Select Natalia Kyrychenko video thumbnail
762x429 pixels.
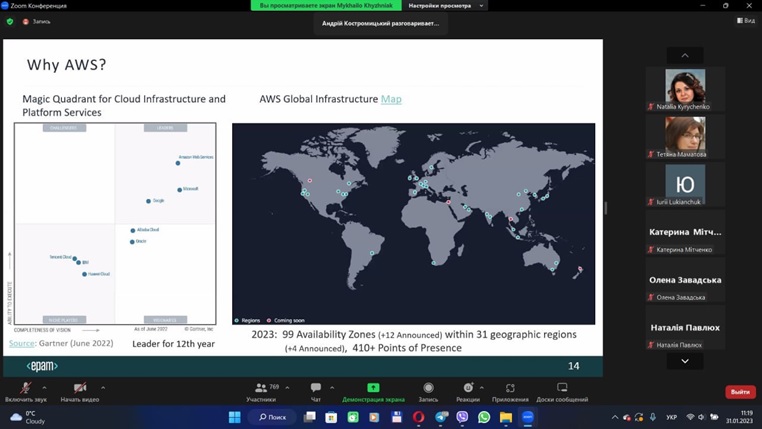685,89
